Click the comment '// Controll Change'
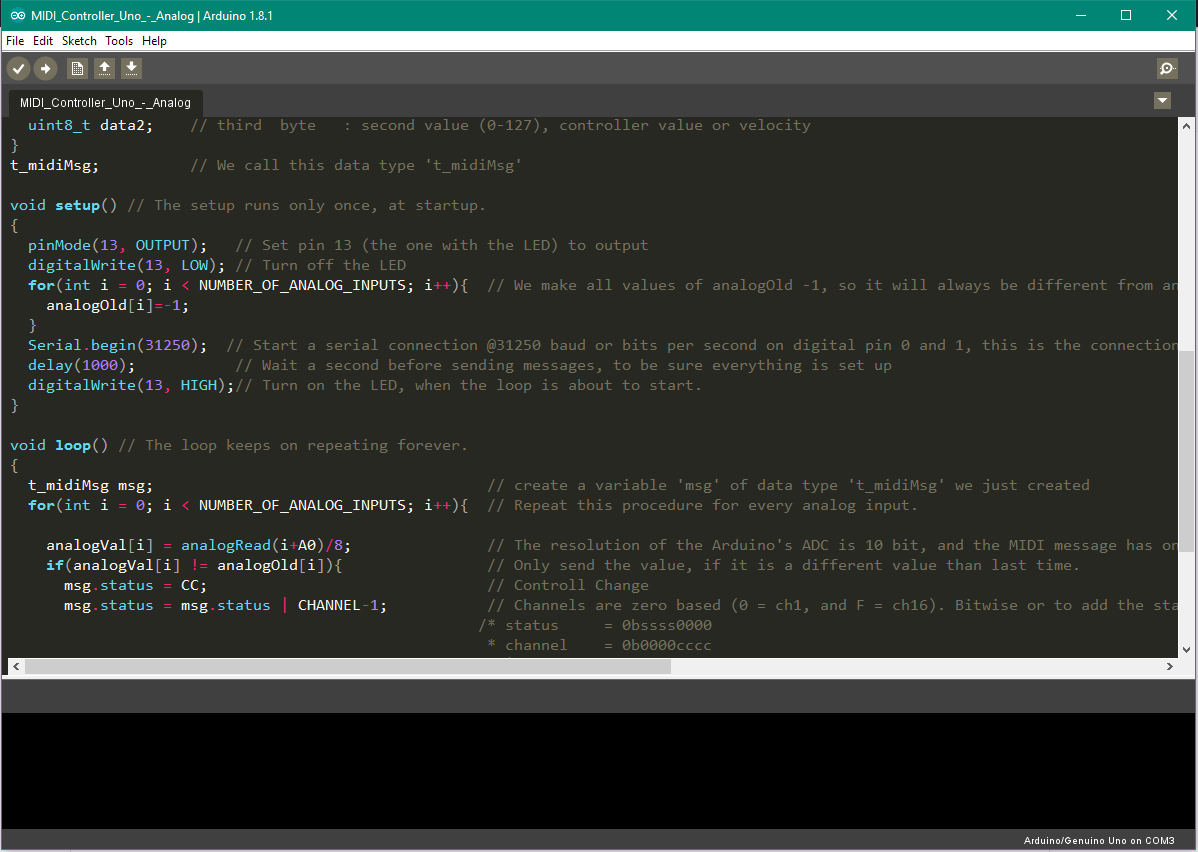 click(x=568, y=585)
